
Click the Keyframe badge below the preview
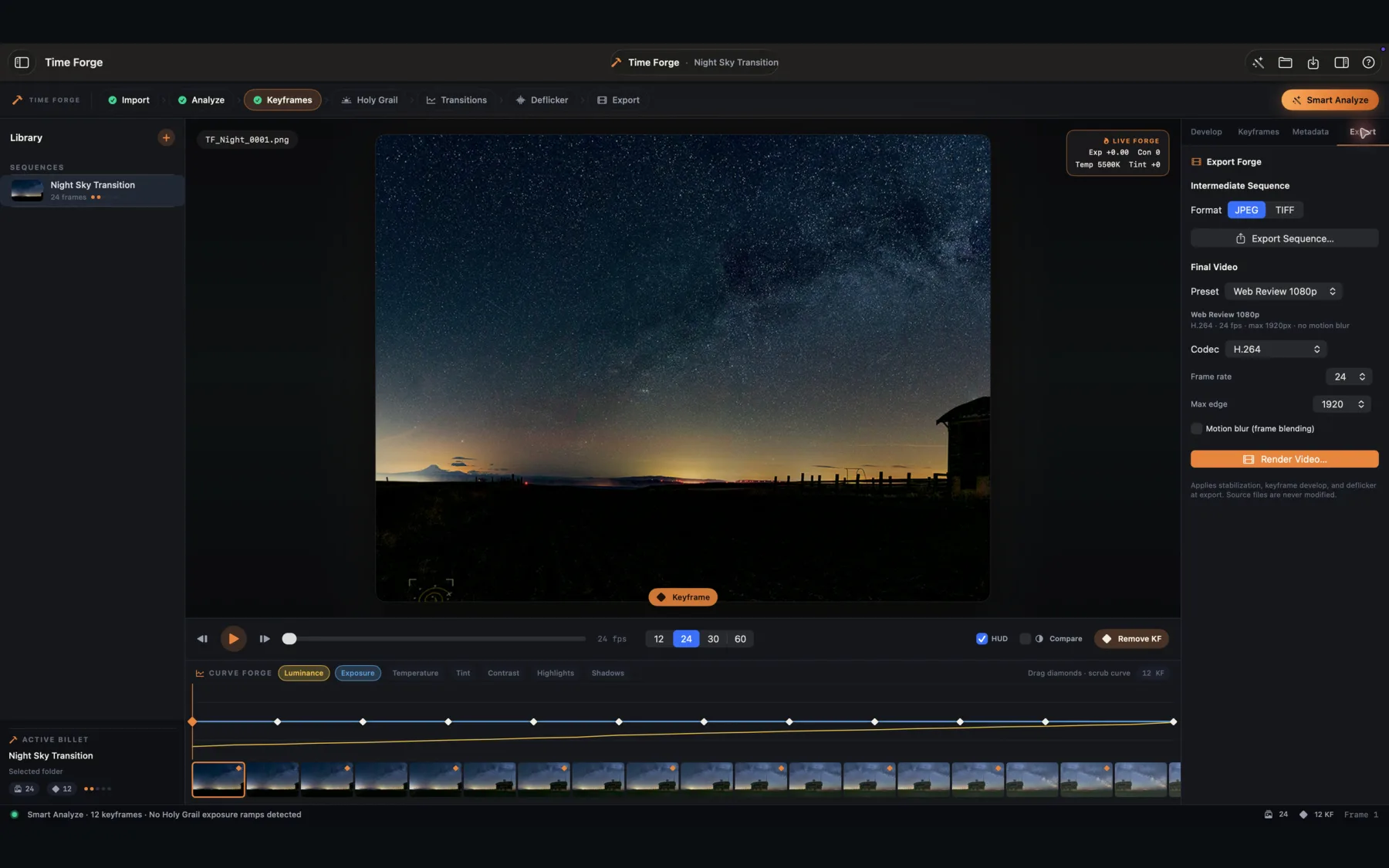coord(683,597)
